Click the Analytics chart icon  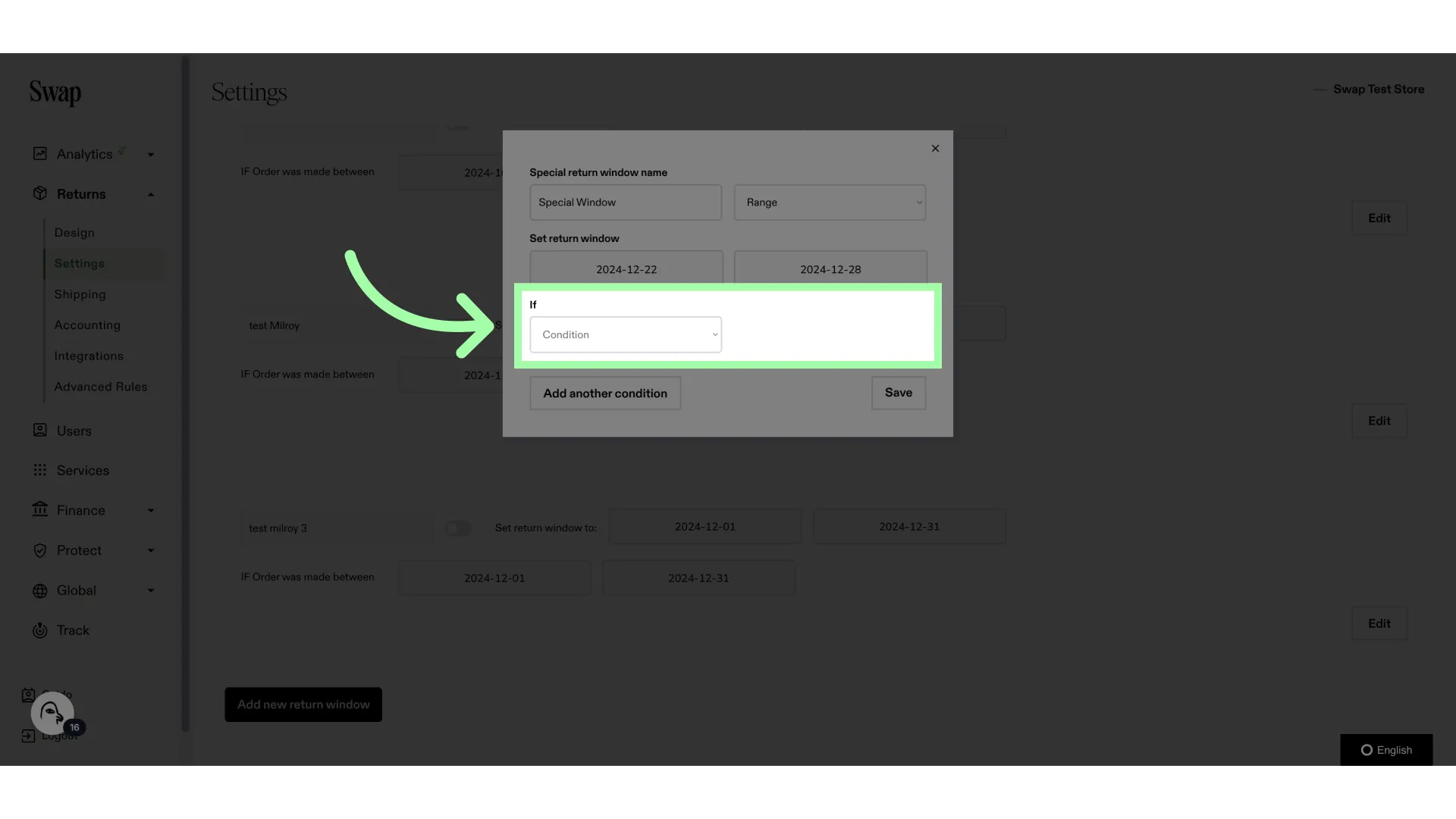pos(40,154)
